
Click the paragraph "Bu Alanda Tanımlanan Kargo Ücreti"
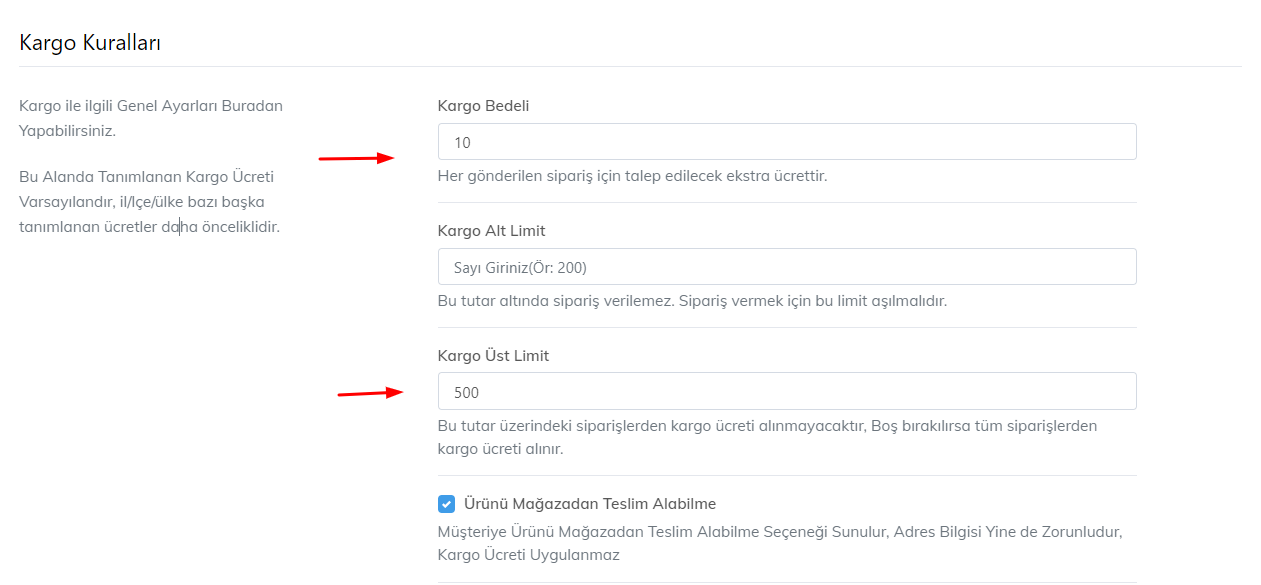point(148,201)
